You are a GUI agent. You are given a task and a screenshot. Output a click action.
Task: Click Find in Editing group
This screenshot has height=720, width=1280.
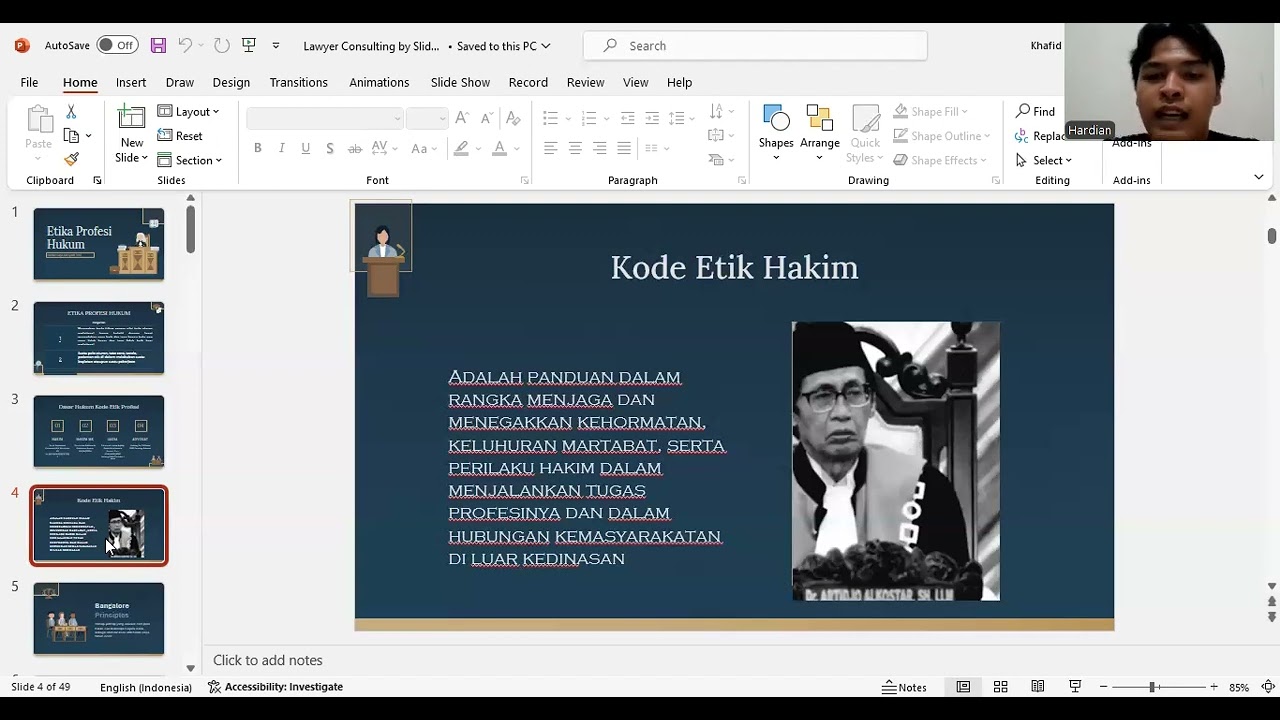click(x=1035, y=111)
